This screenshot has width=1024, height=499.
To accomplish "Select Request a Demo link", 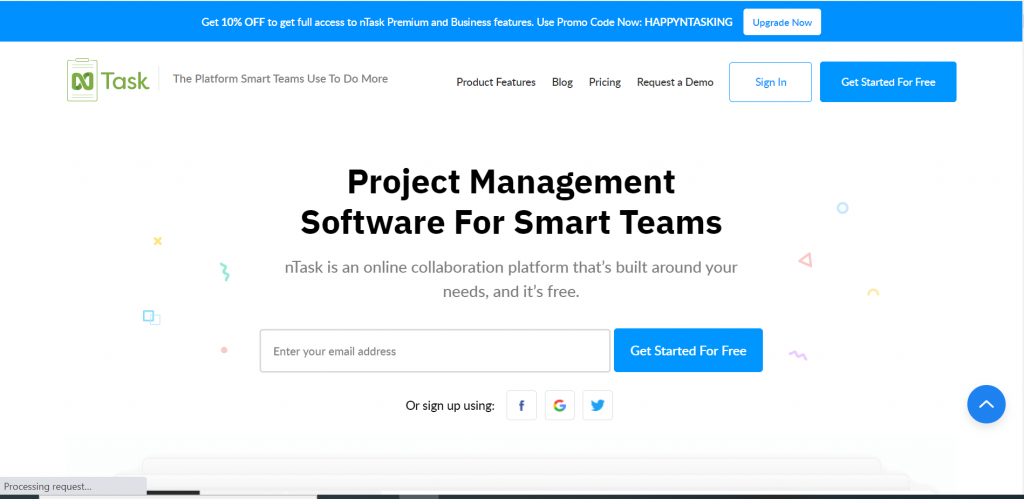I will pos(675,82).
